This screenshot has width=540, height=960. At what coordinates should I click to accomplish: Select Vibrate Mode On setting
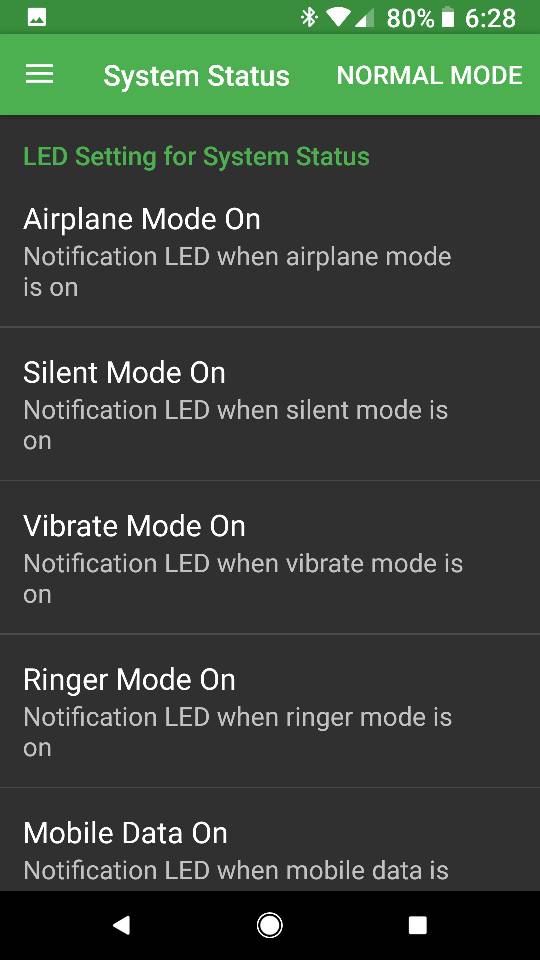tap(270, 558)
